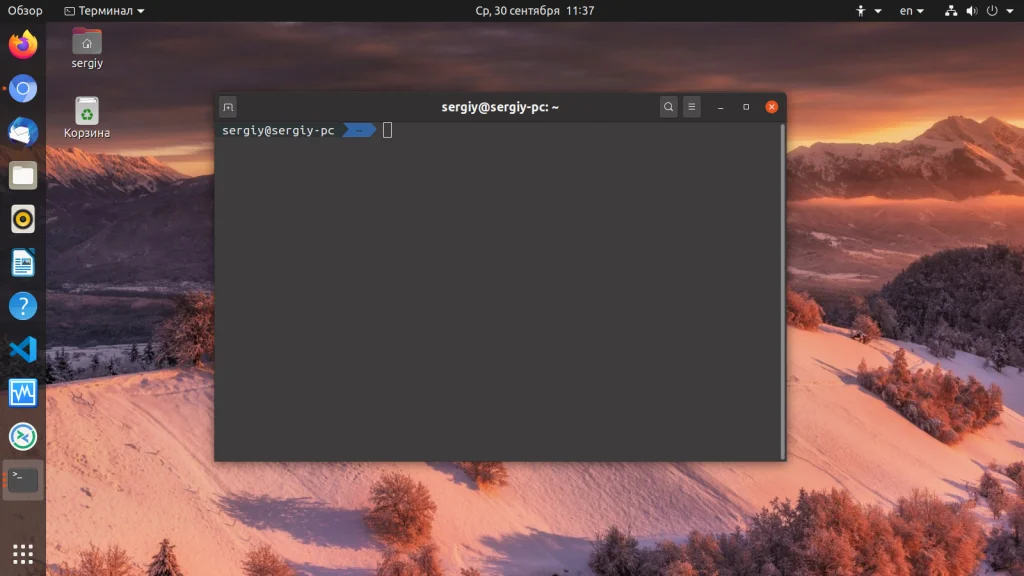The image size is (1024, 576).
Task: Open the clock and calendar panel
Action: click(x=534, y=10)
